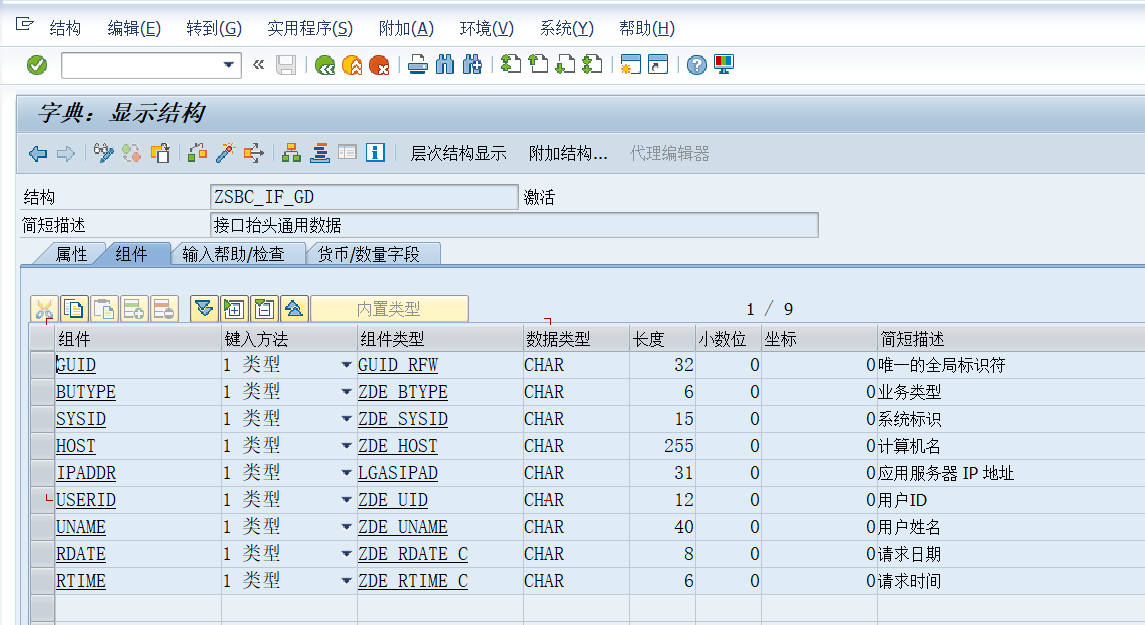Go to previous page icon
This screenshot has width=1145, height=625.
[538, 65]
